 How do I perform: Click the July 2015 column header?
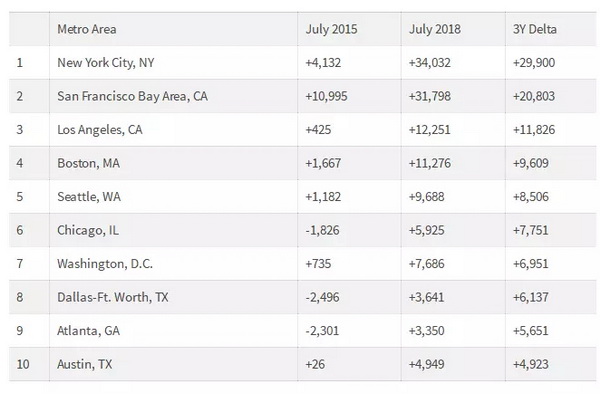point(349,29)
